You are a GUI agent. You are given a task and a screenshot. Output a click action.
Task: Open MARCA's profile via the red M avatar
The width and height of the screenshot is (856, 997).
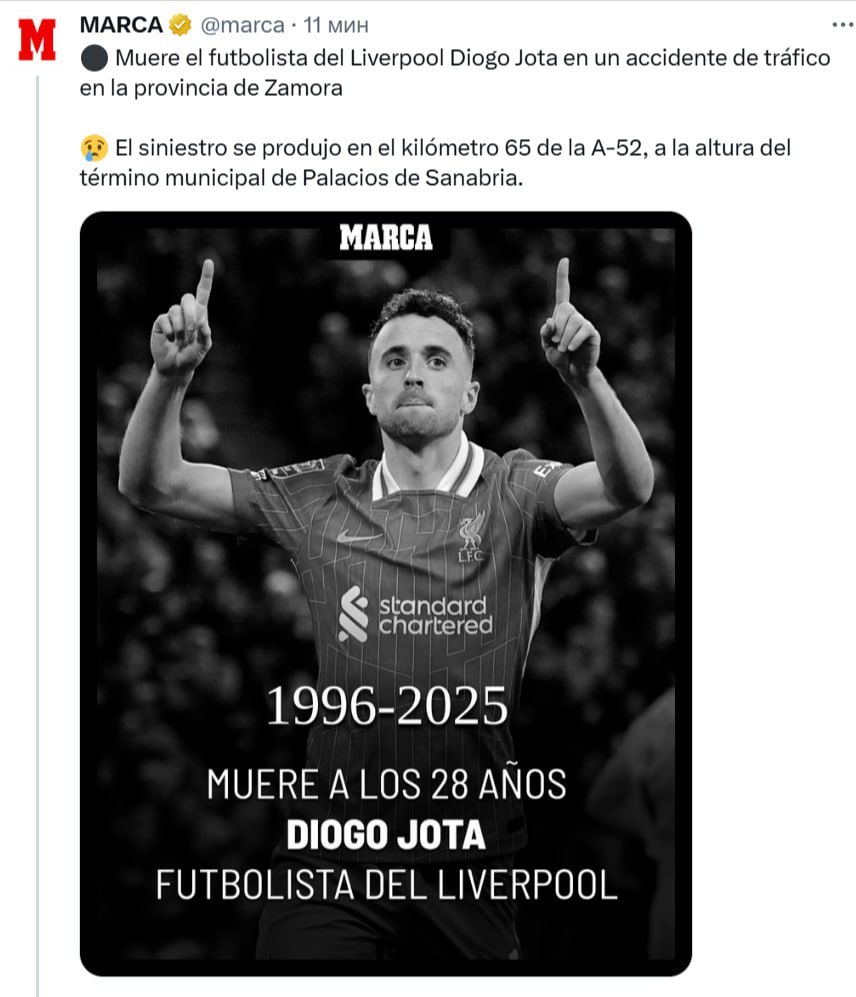(x=38, y=40)
